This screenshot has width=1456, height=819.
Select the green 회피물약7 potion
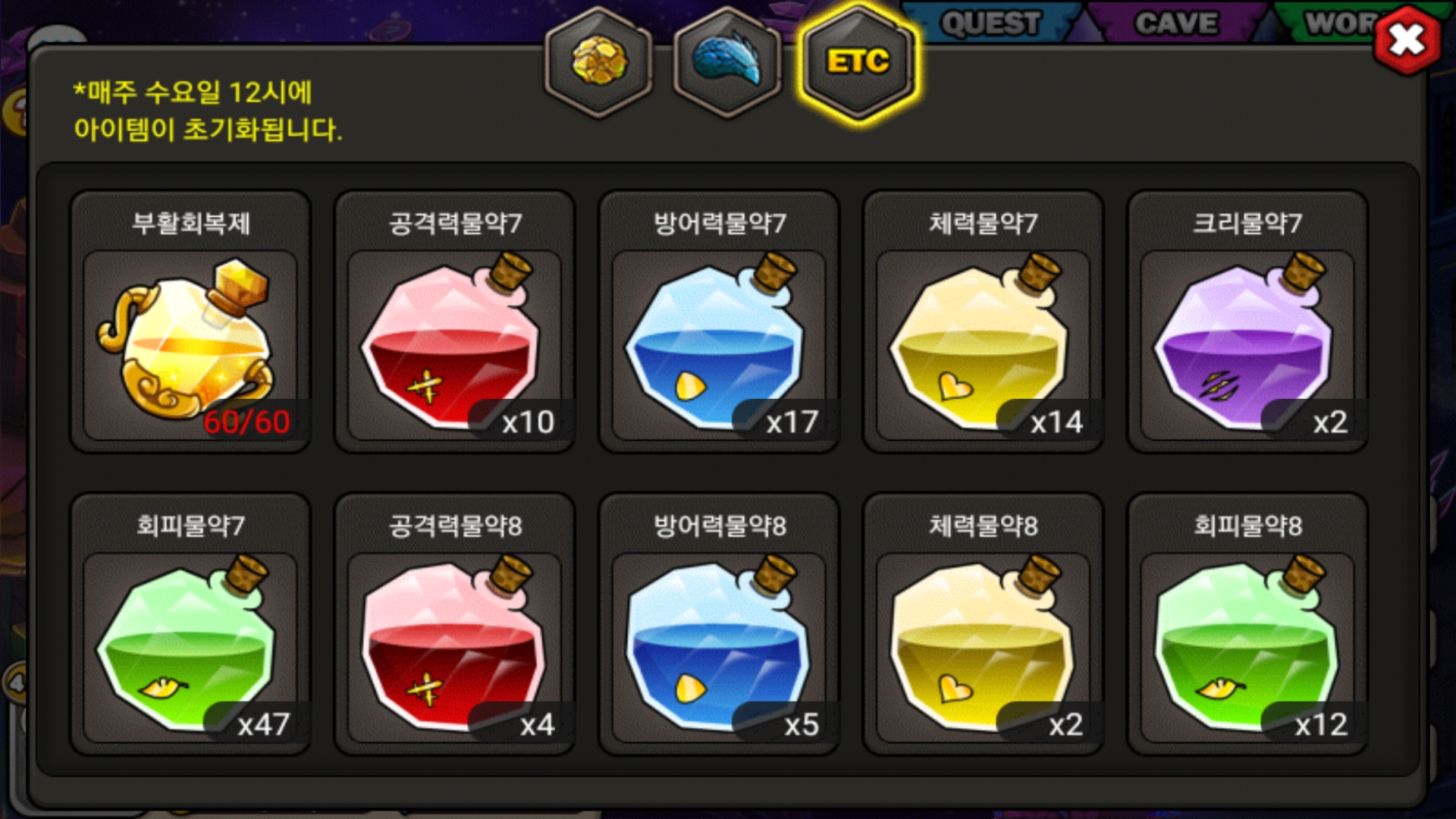click(x=190, y=624)
